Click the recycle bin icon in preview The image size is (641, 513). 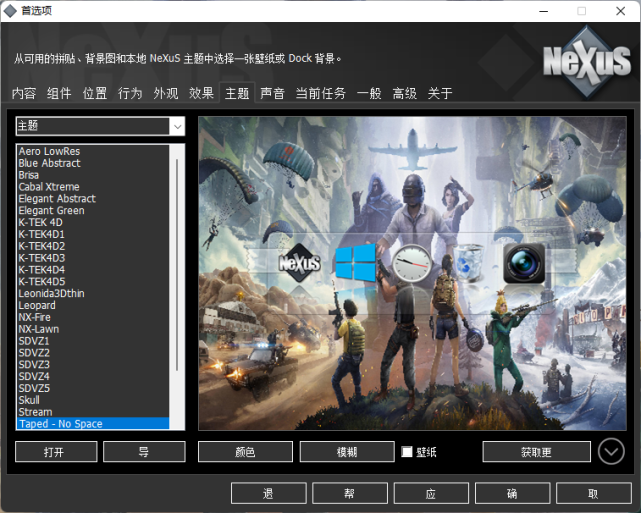[468, 262]
